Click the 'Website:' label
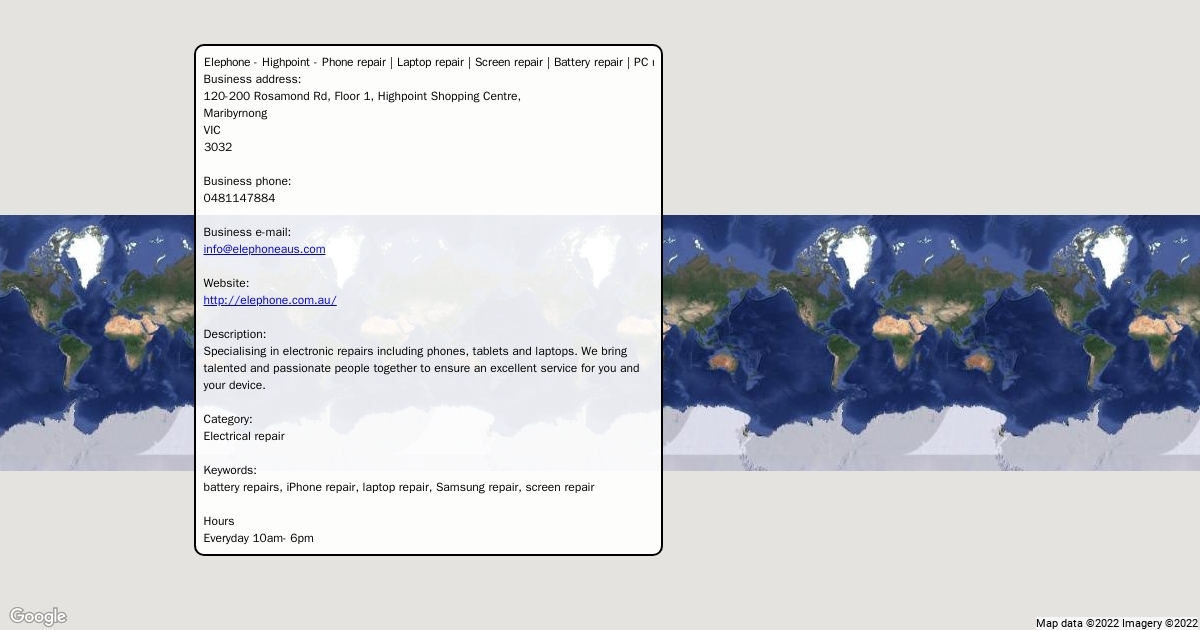1200x630 pixels. [x=226, y=283]
